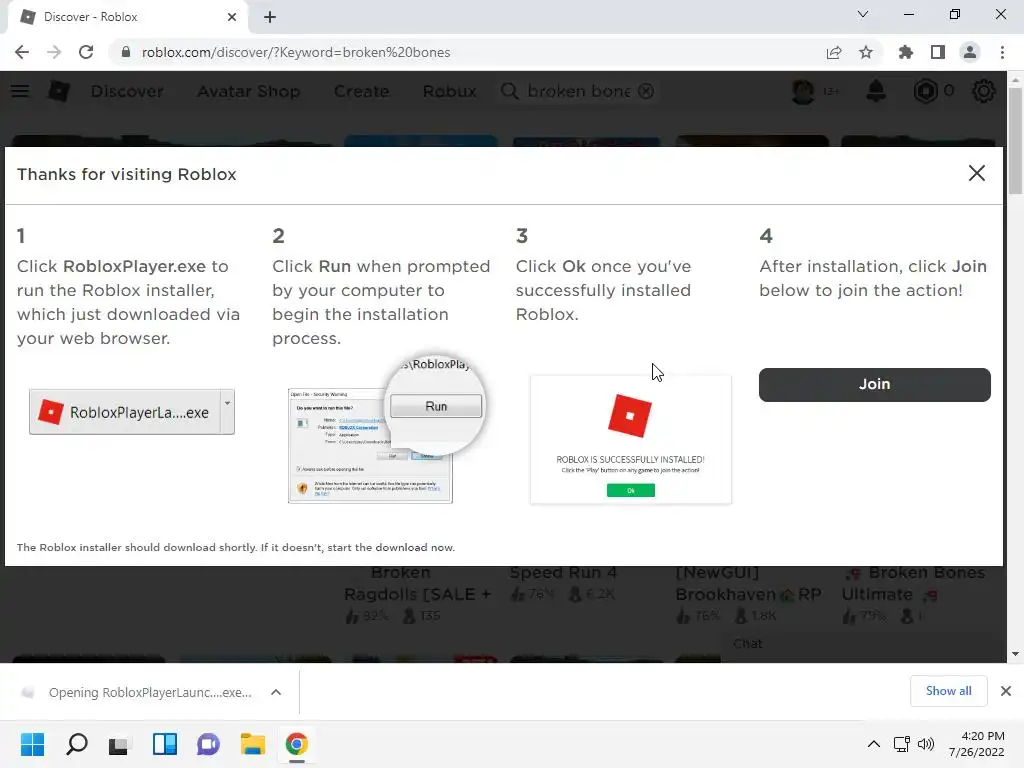Screen dimensions: 1024x768
Task: Go back to the previous page
Action: (x=22, y=52)
